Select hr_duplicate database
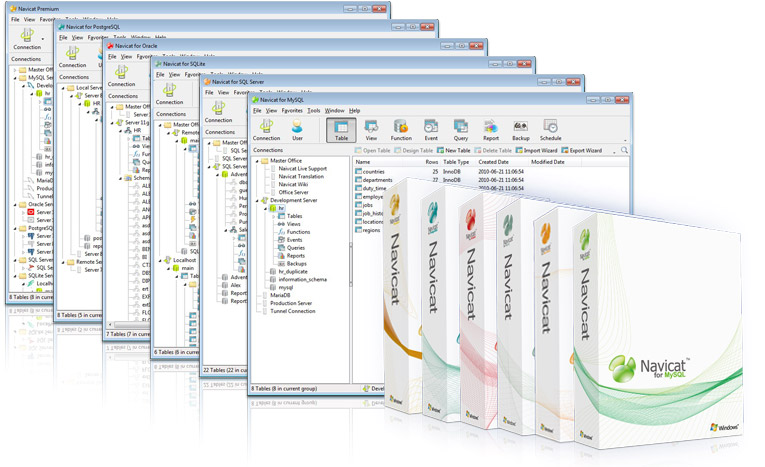 pos(293,272)
